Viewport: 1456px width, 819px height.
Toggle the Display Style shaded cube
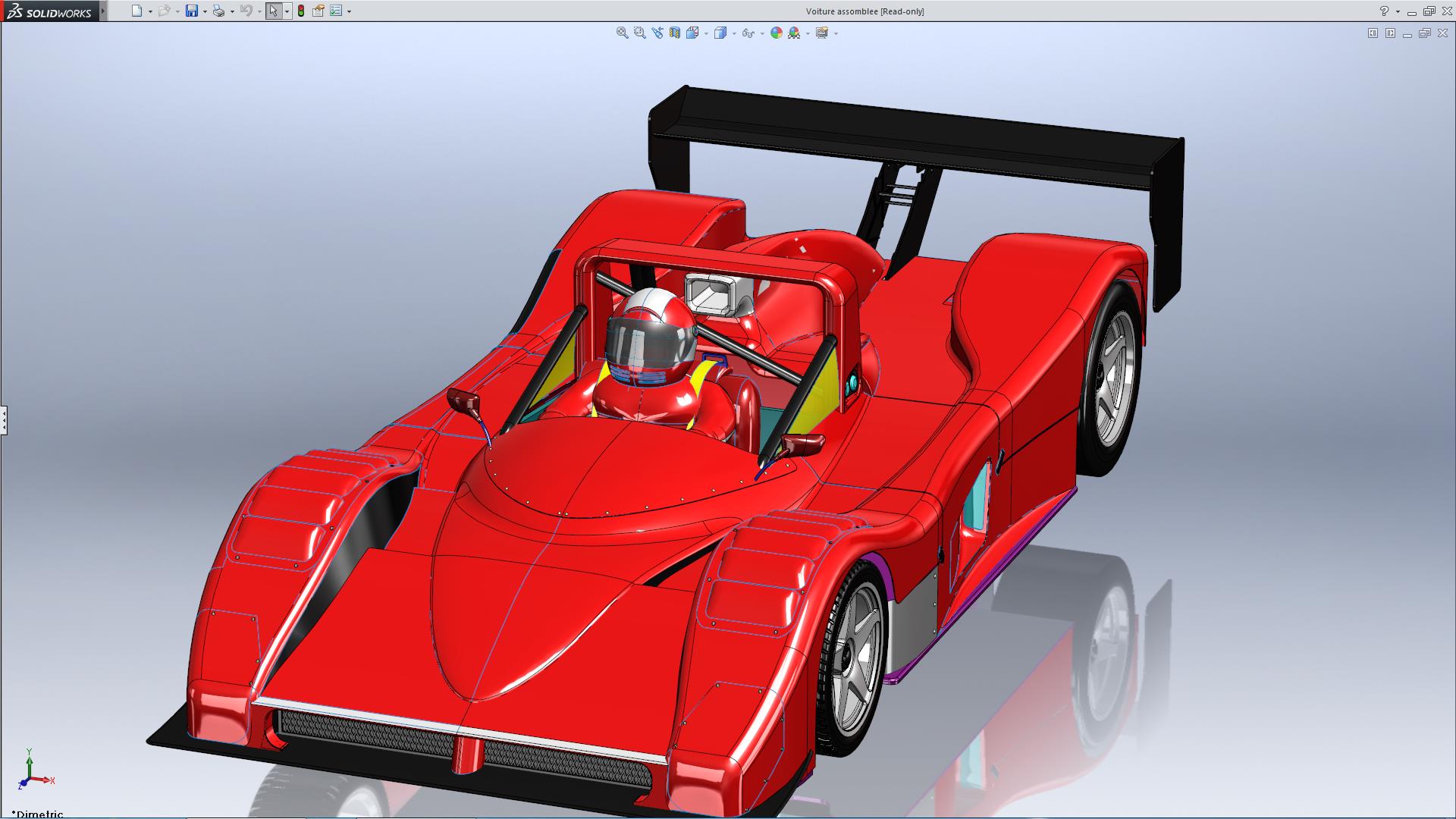click(720, 33)
